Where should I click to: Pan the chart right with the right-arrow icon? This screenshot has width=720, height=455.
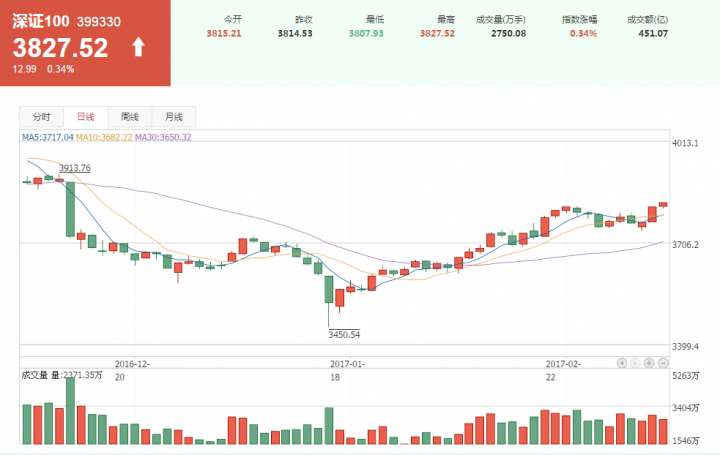tap(636, 363)
